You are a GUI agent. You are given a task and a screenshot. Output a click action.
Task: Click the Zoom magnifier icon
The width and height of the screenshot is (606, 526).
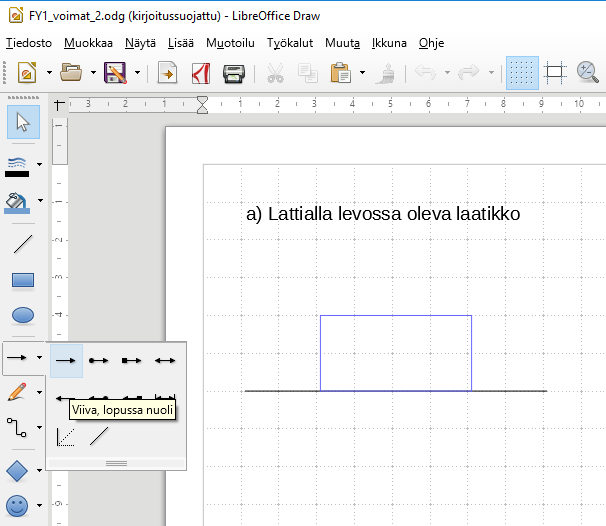(587, 73)
